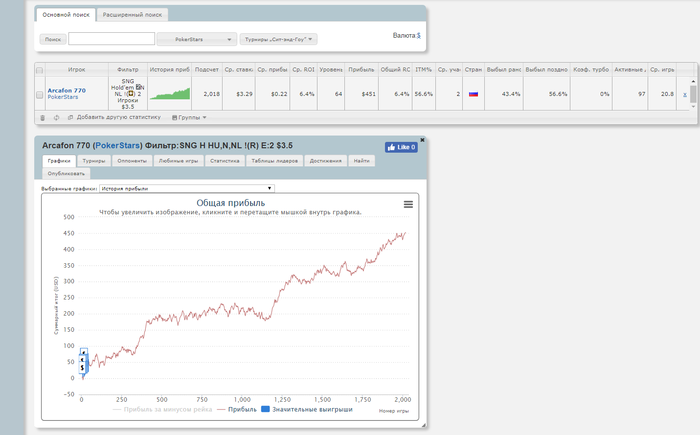
Task: Select the Статистика tab
Action: click(225, 161)
